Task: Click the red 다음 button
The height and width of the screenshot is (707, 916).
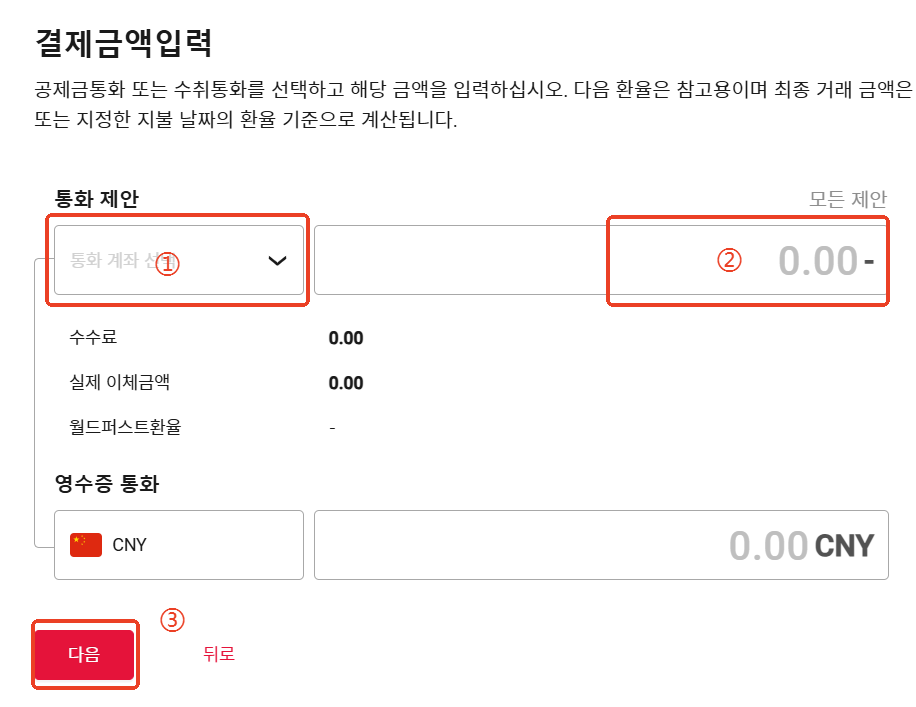Action: click(x=85, y=654)
